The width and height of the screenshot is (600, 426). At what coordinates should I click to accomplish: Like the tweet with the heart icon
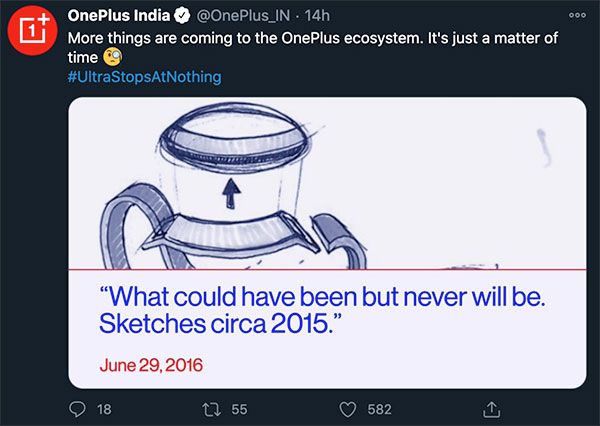[x=348, y=409]
